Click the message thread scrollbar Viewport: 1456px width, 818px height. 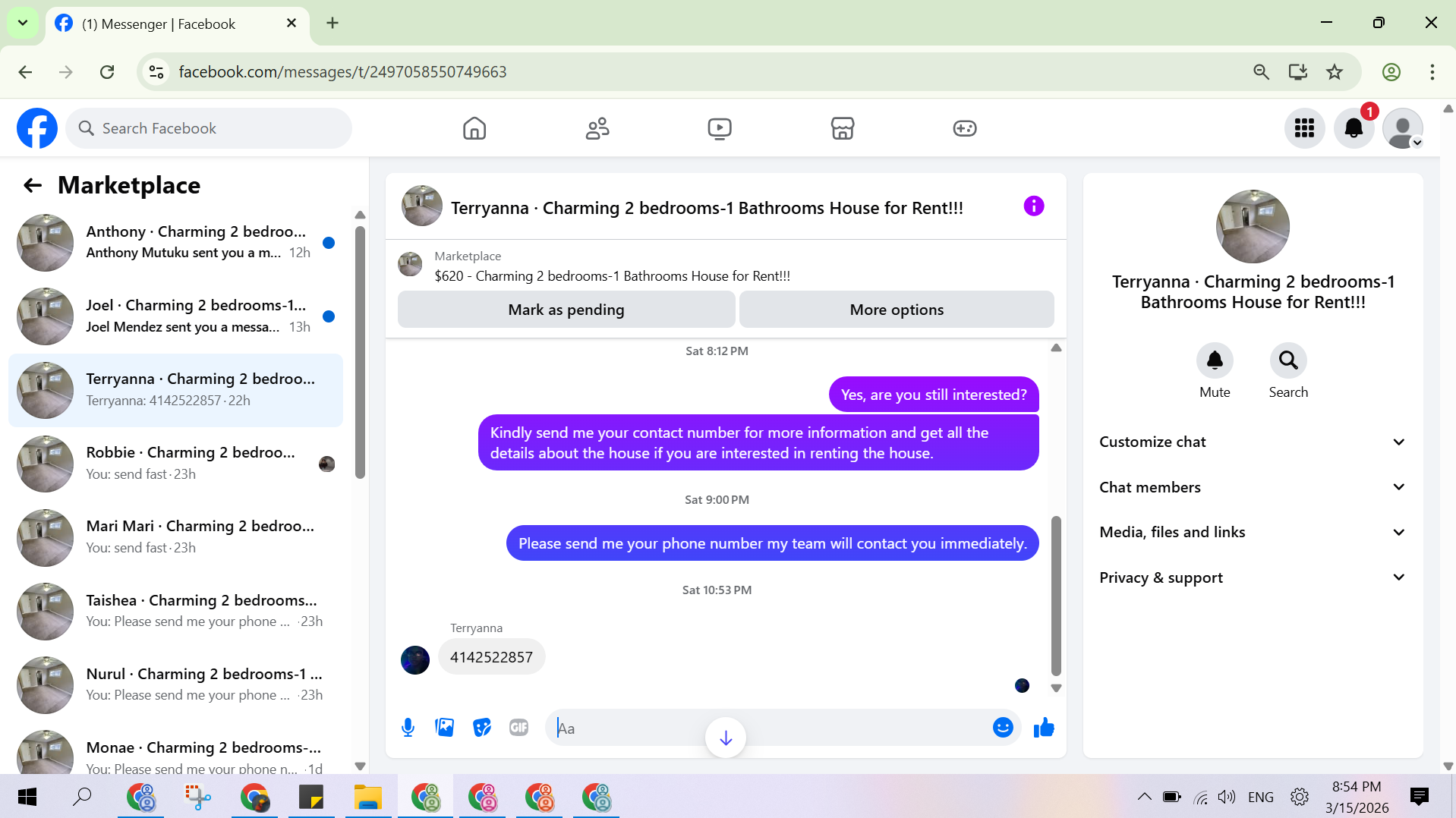pos(1056,596)
